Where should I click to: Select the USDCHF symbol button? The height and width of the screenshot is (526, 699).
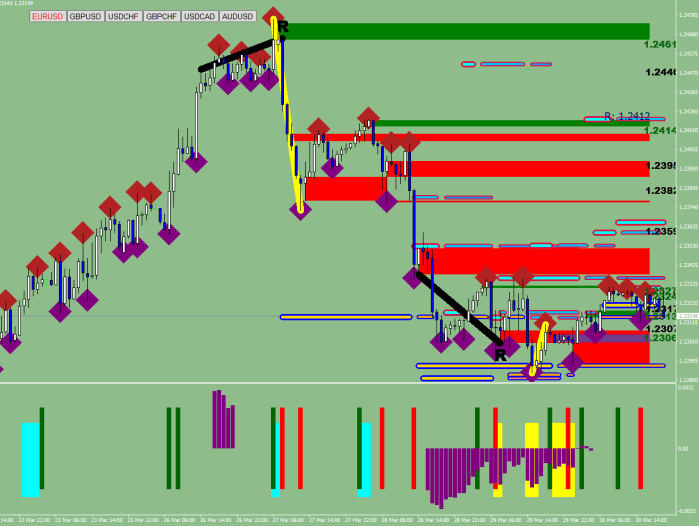124,17
